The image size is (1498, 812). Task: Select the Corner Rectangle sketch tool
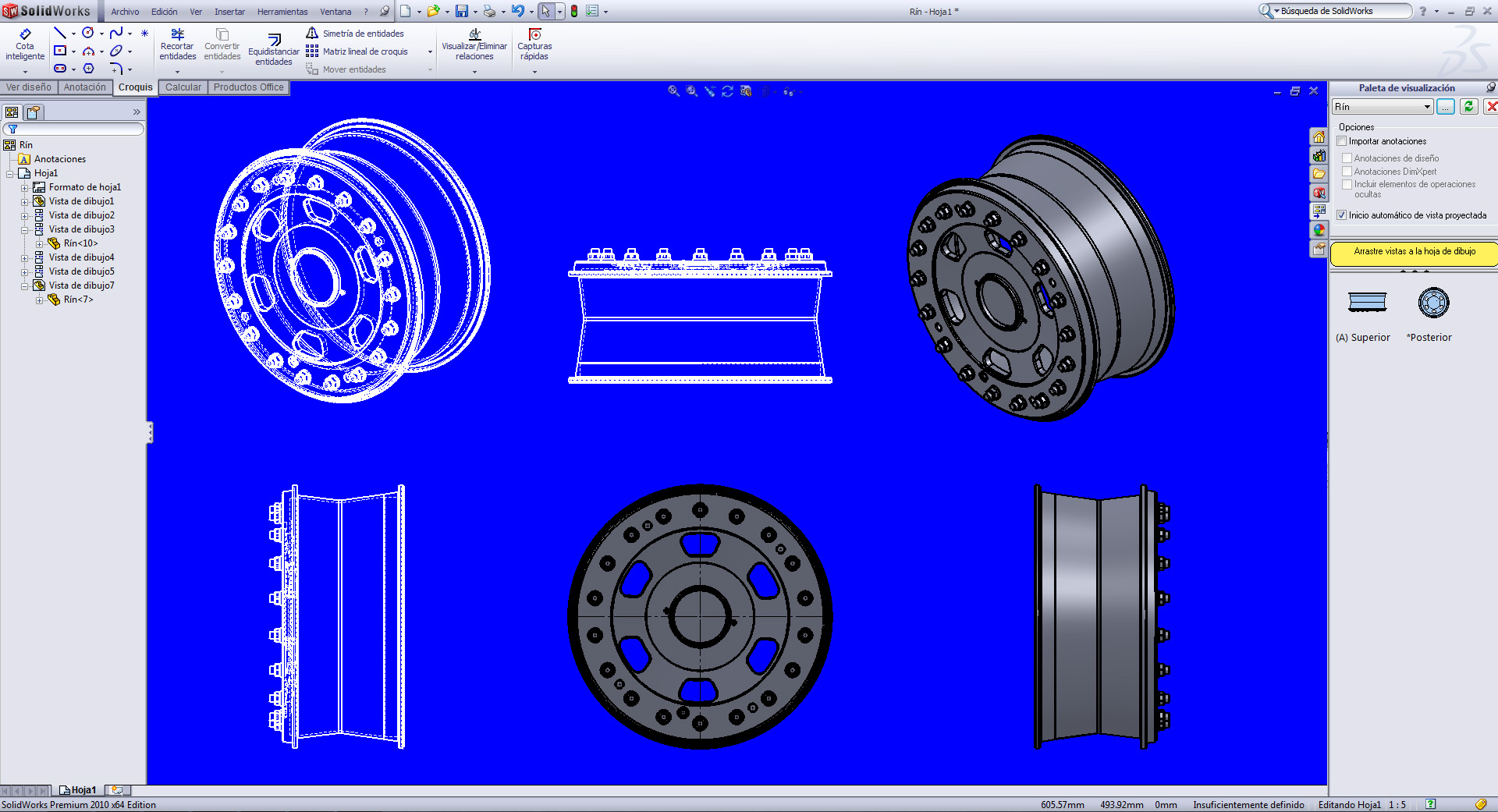[60, 51]
